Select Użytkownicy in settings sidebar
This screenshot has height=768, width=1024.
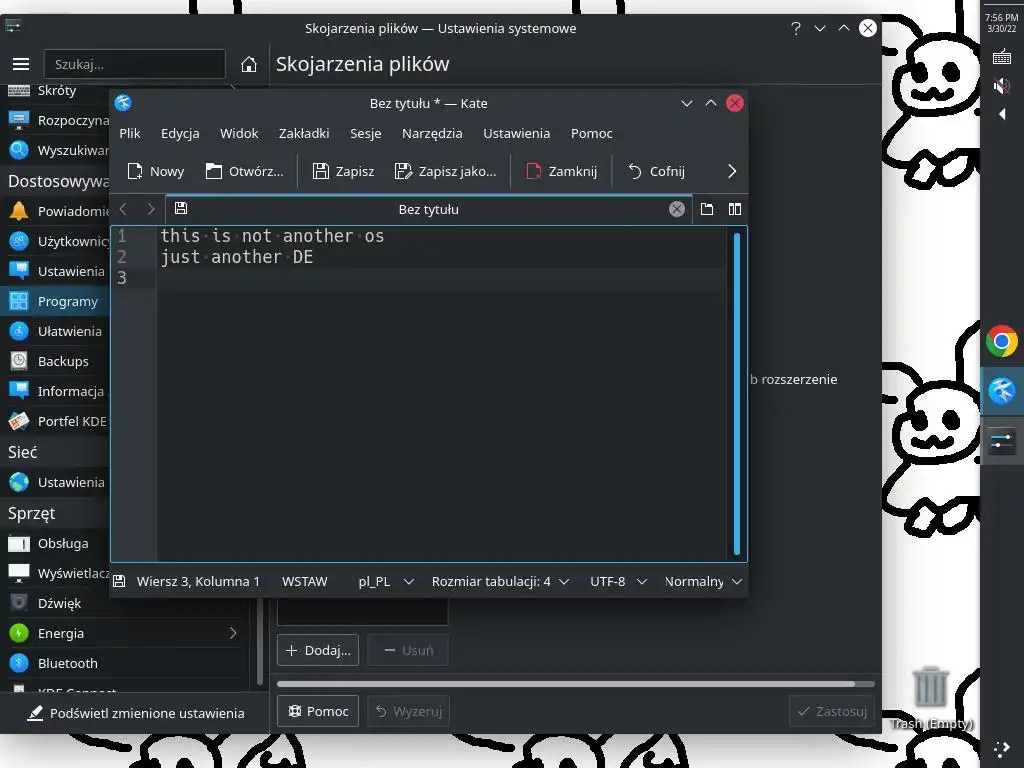57,241
